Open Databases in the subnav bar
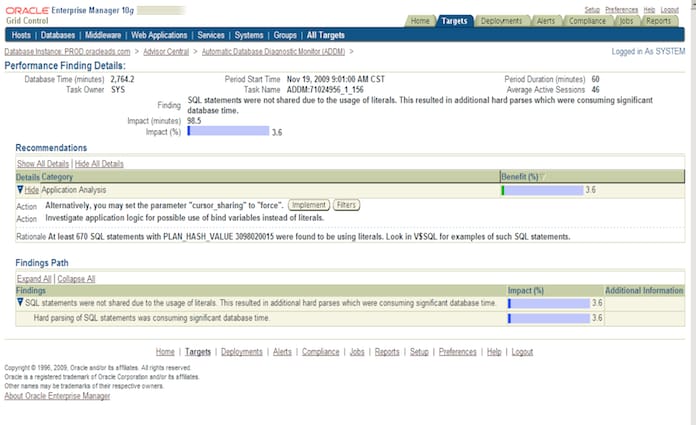The width and height of the screenshot is (696, 425). [x=58, y=35]
